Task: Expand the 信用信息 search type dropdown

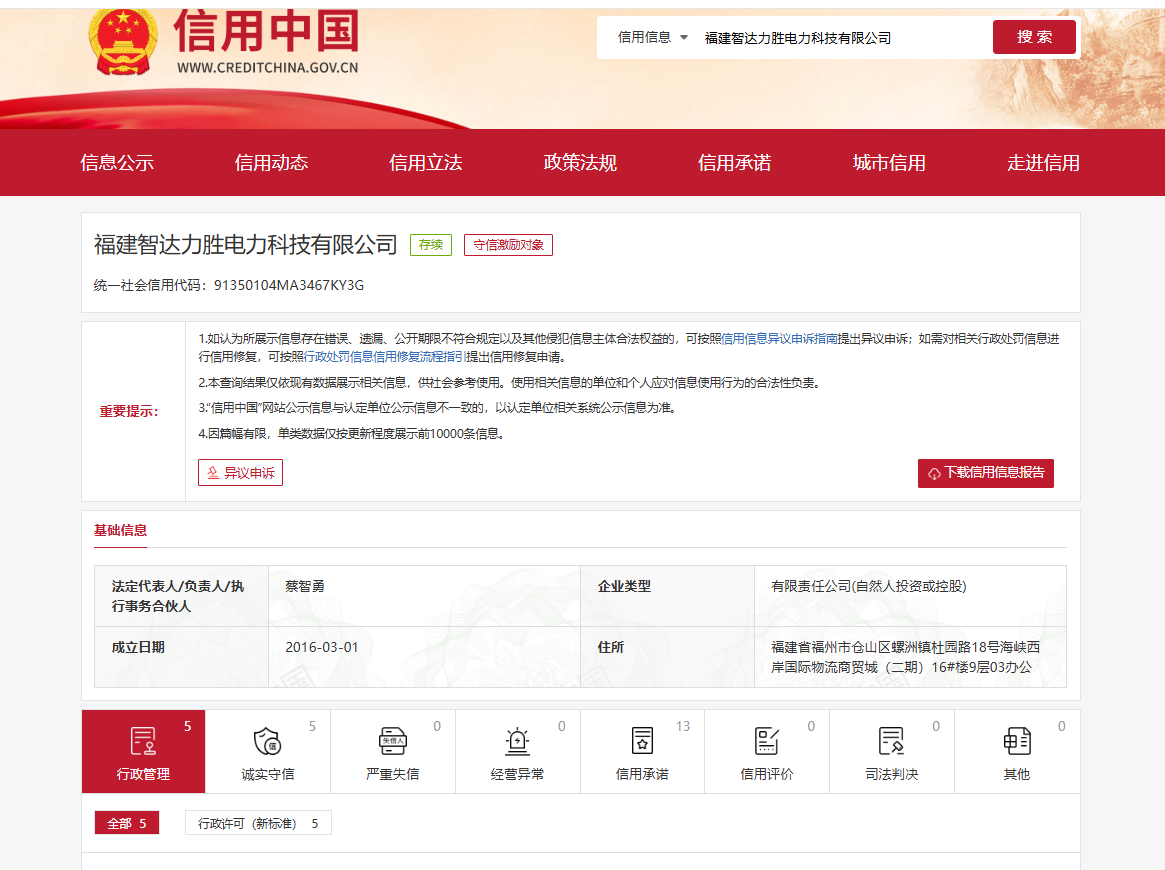Action: (x=653, y=38)
